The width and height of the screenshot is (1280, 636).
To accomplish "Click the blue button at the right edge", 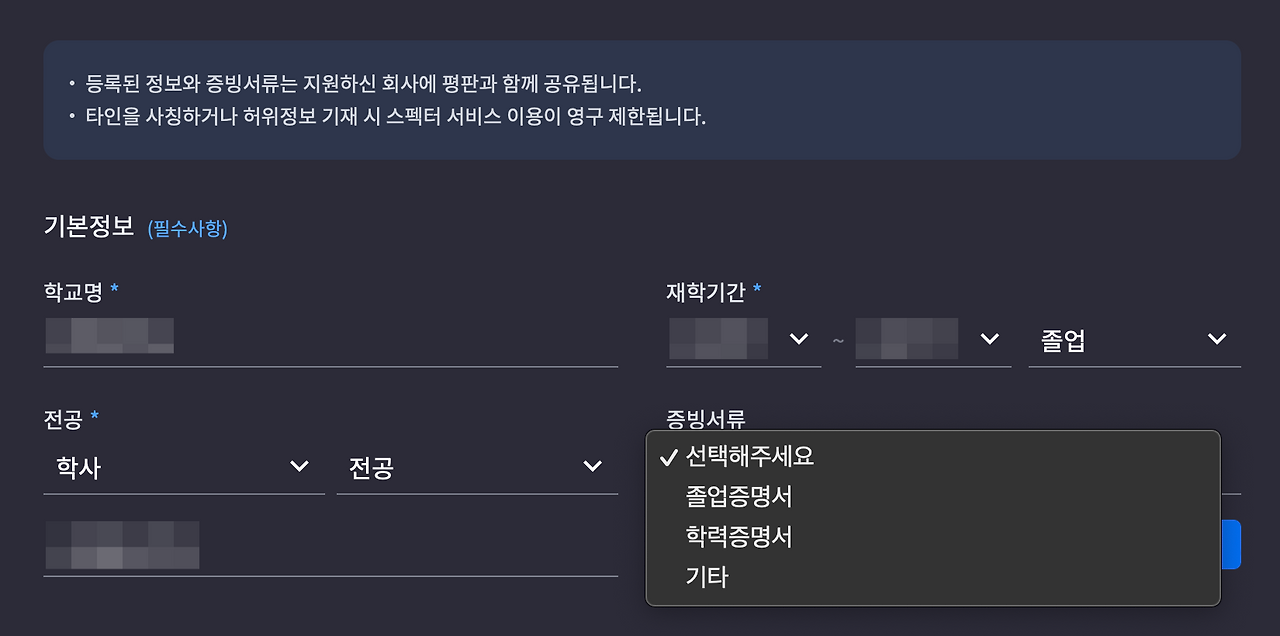I will 1230,543.
